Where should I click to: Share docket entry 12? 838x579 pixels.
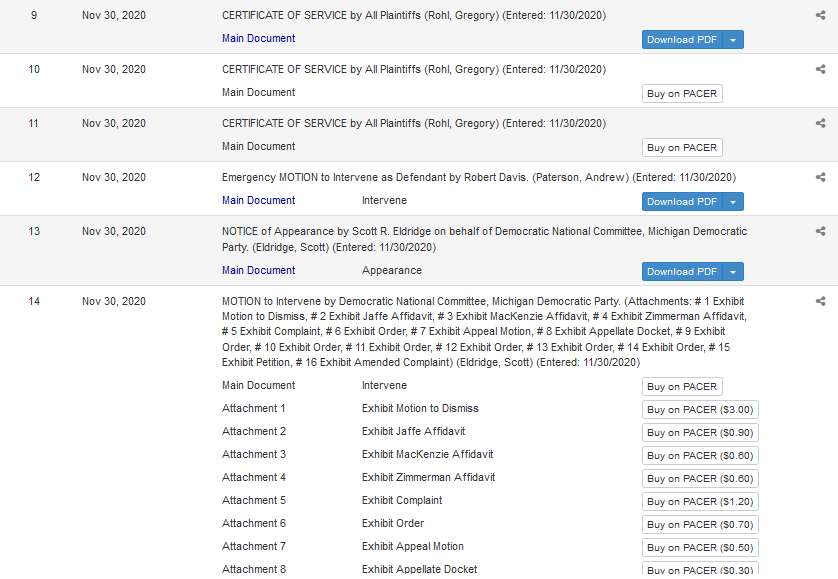point(820,177)
